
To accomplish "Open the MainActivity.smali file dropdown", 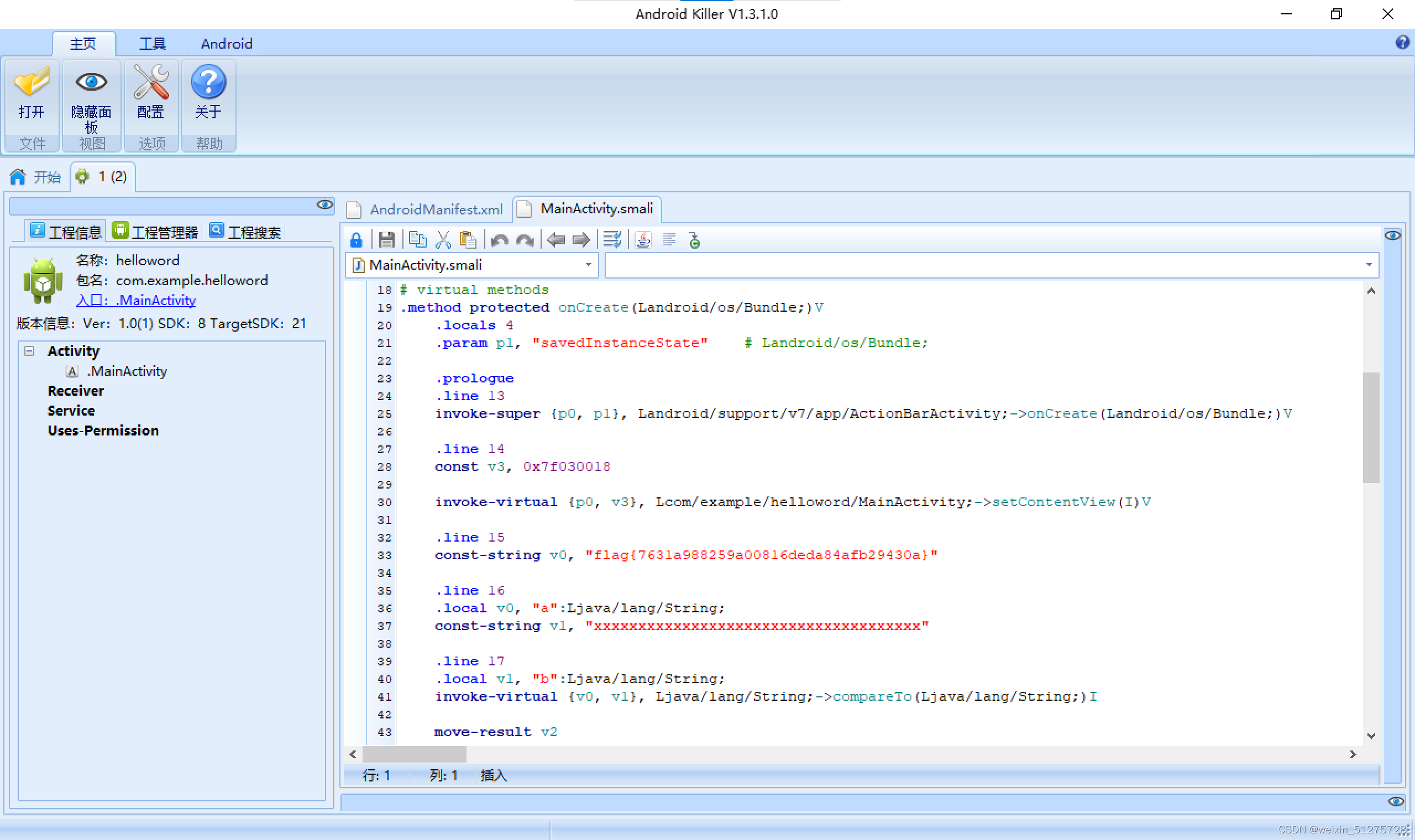I will (588, 265).
